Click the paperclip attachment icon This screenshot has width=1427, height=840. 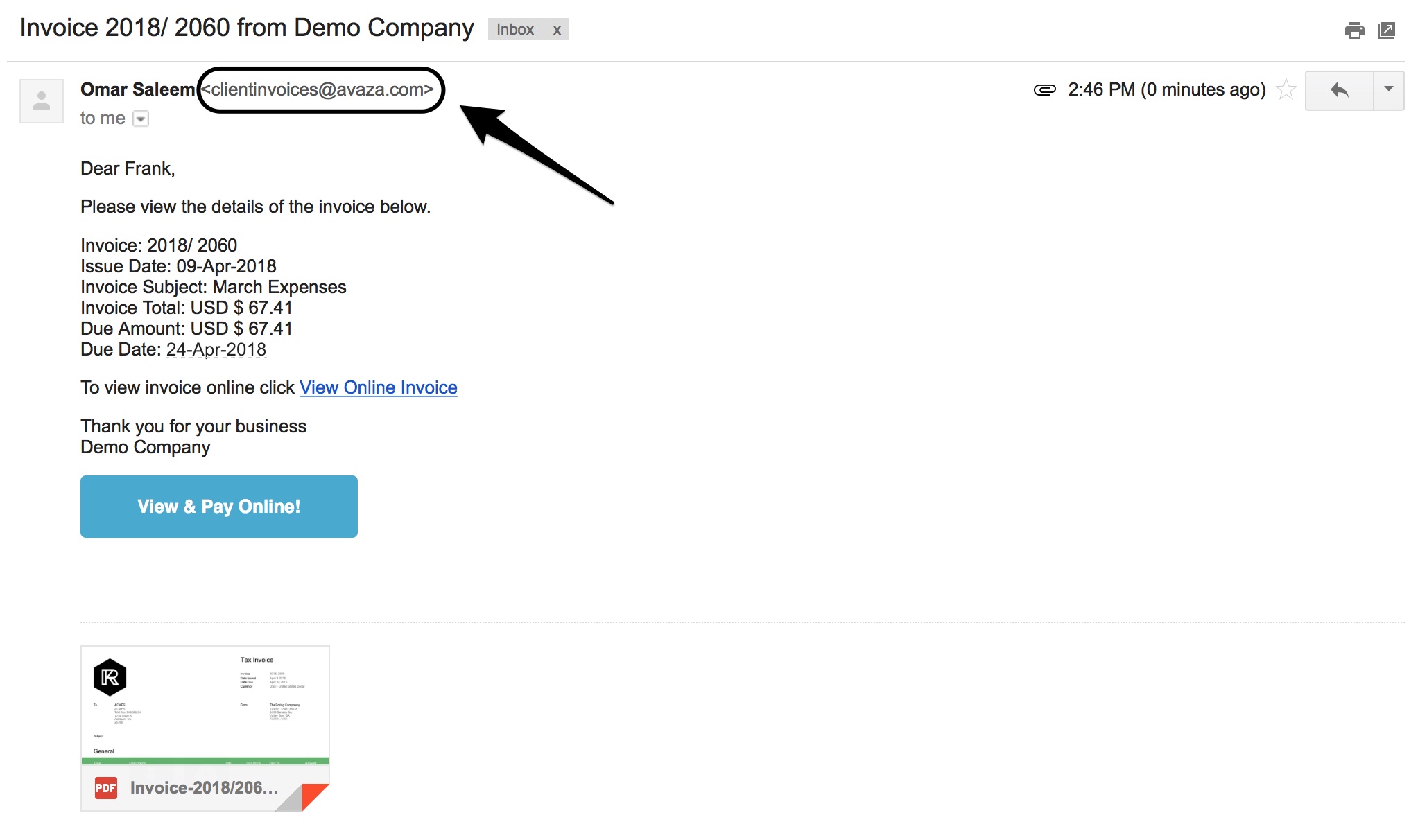tap(1044, 90)
